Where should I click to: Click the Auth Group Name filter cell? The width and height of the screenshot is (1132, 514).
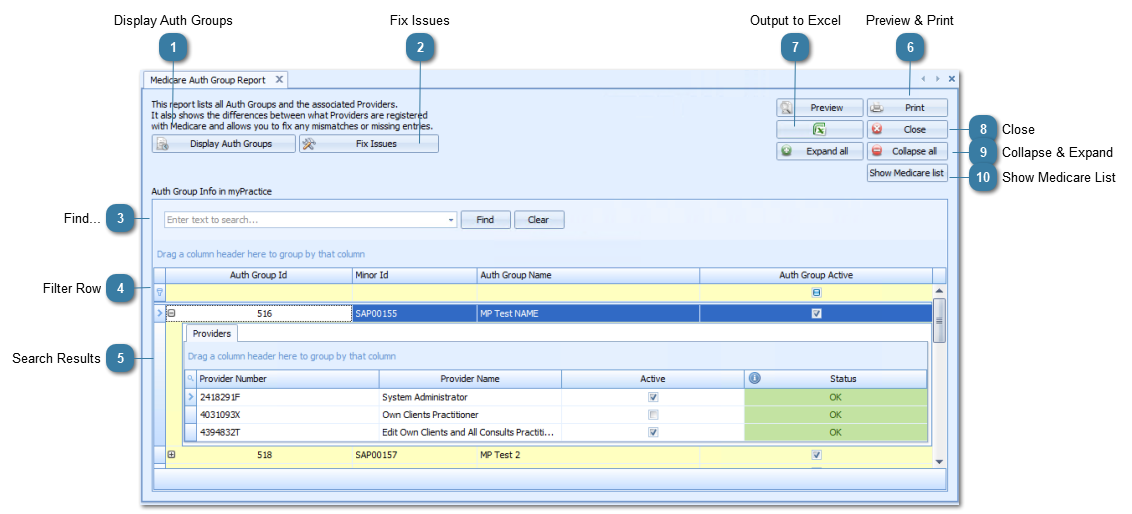588,293
